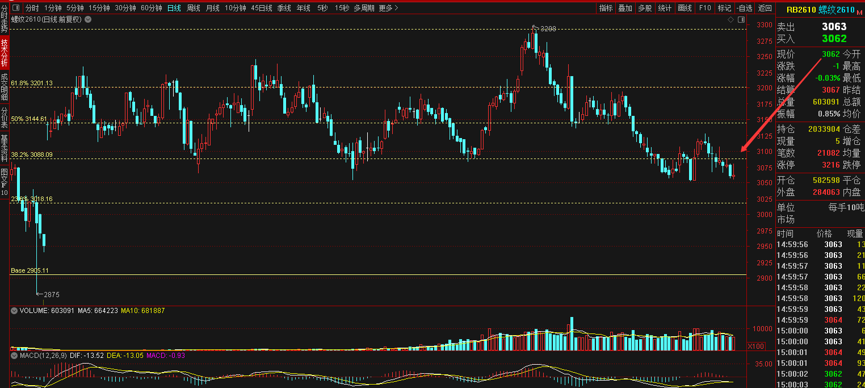Select the 15分钟 period
Image resolution: width=865 pixels, height=388 pixels.
point(99,8)
